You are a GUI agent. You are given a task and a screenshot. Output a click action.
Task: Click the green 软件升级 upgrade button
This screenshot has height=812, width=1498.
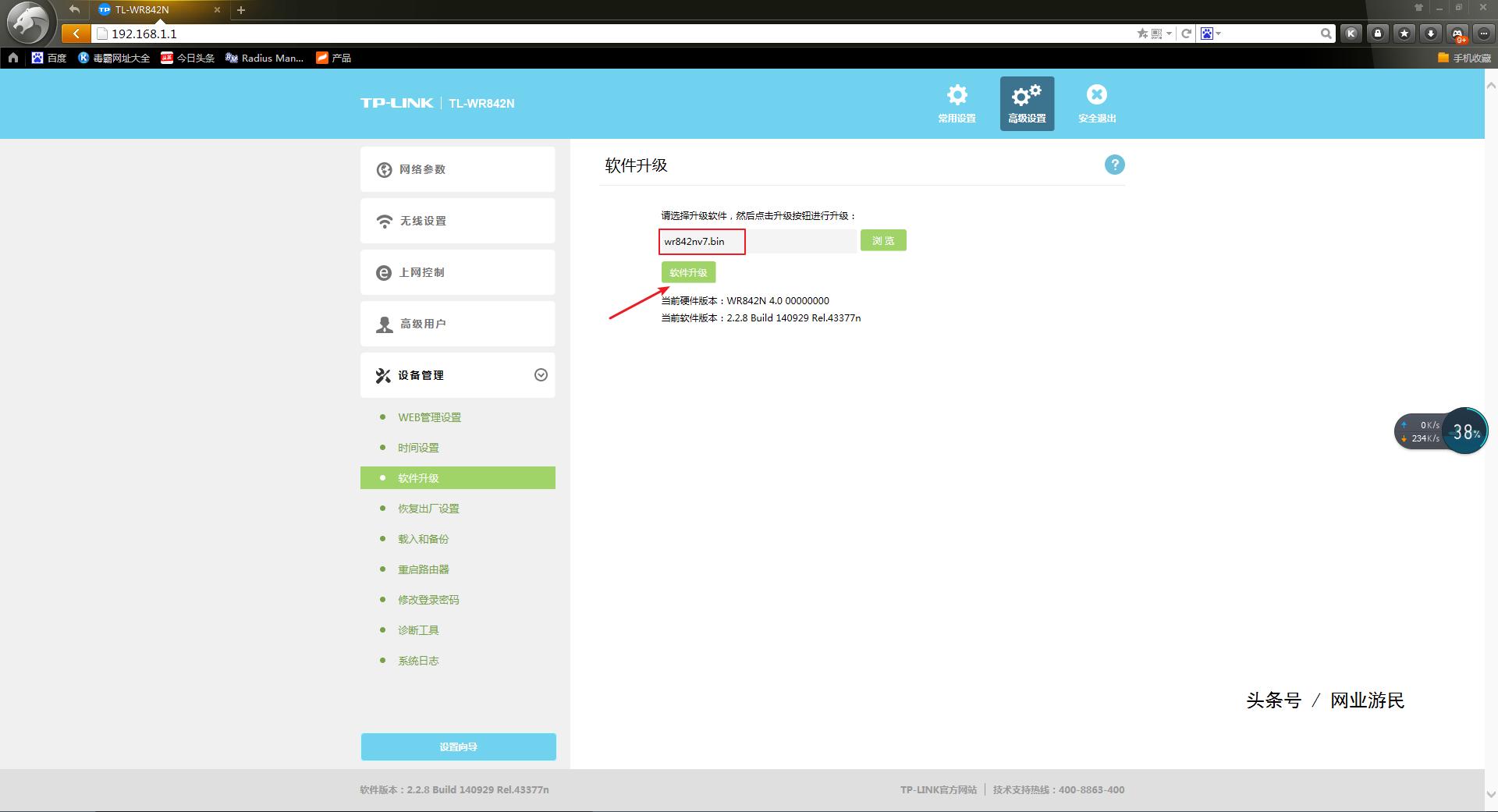click(688, 272)
